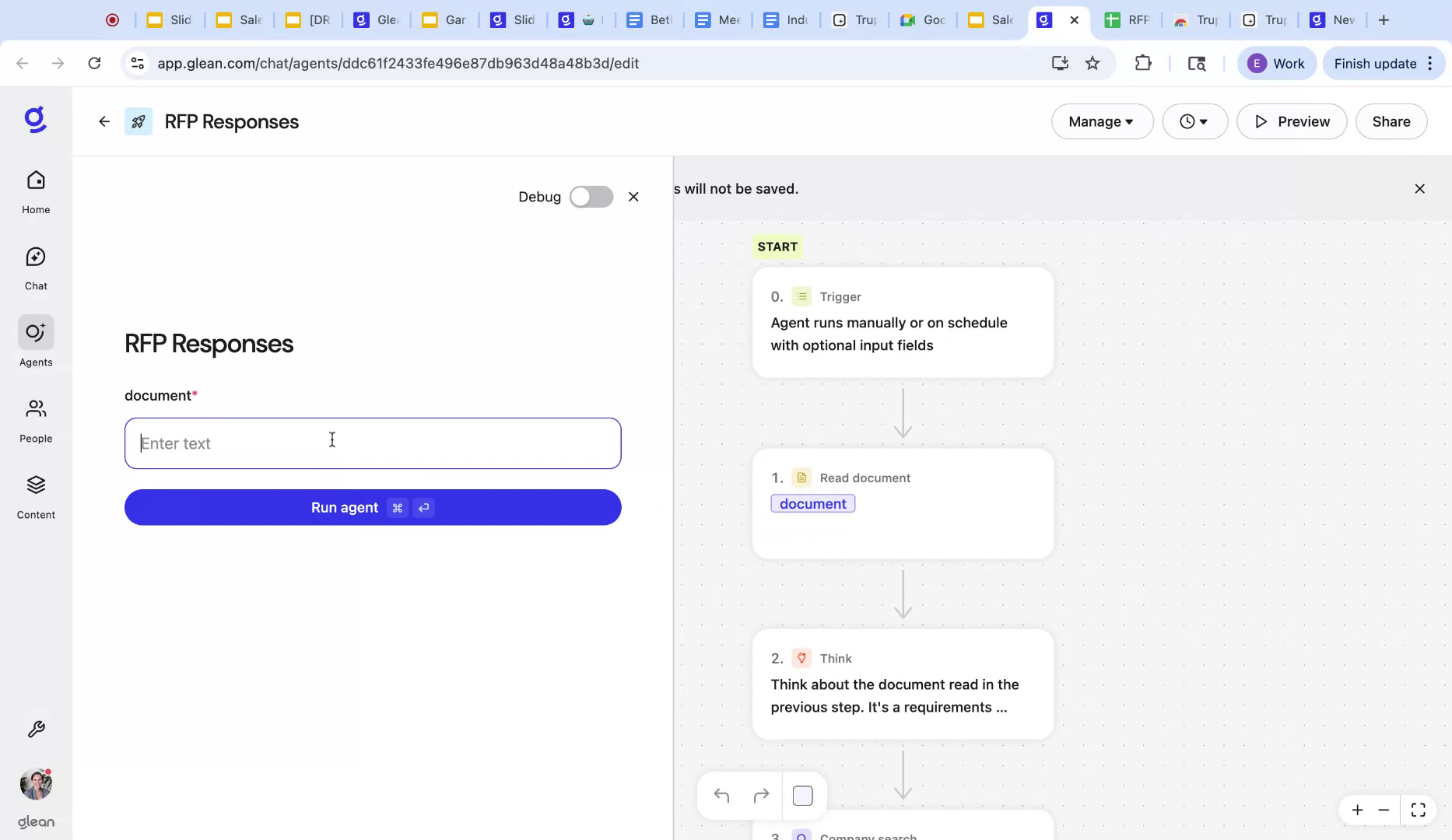Click the undo arrow on the canvas
This screenshot has height=840, width=1452.
(721, 795)
